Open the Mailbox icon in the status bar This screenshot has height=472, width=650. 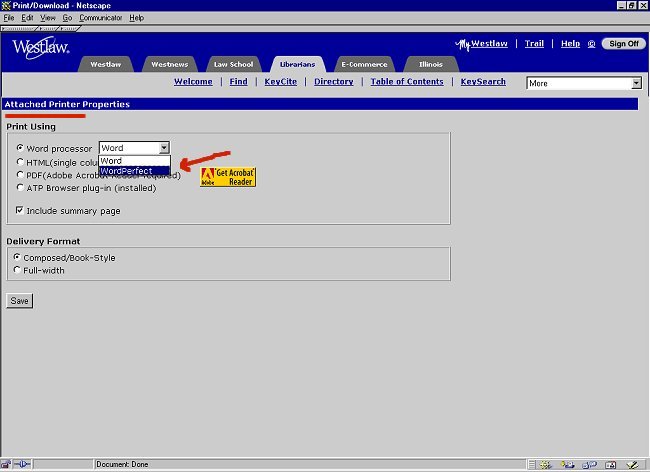pyautogui.click(x=566, y=464)
